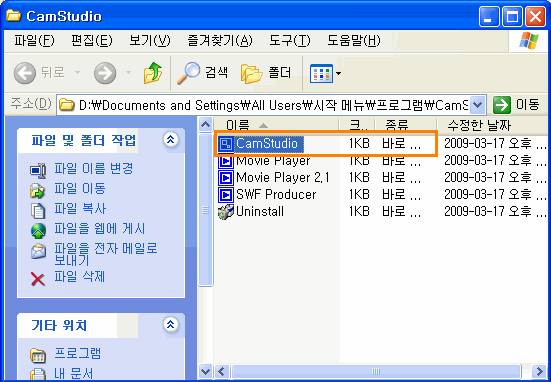
Task: Click the red X delete file icon
Action: tap(38, 279)
